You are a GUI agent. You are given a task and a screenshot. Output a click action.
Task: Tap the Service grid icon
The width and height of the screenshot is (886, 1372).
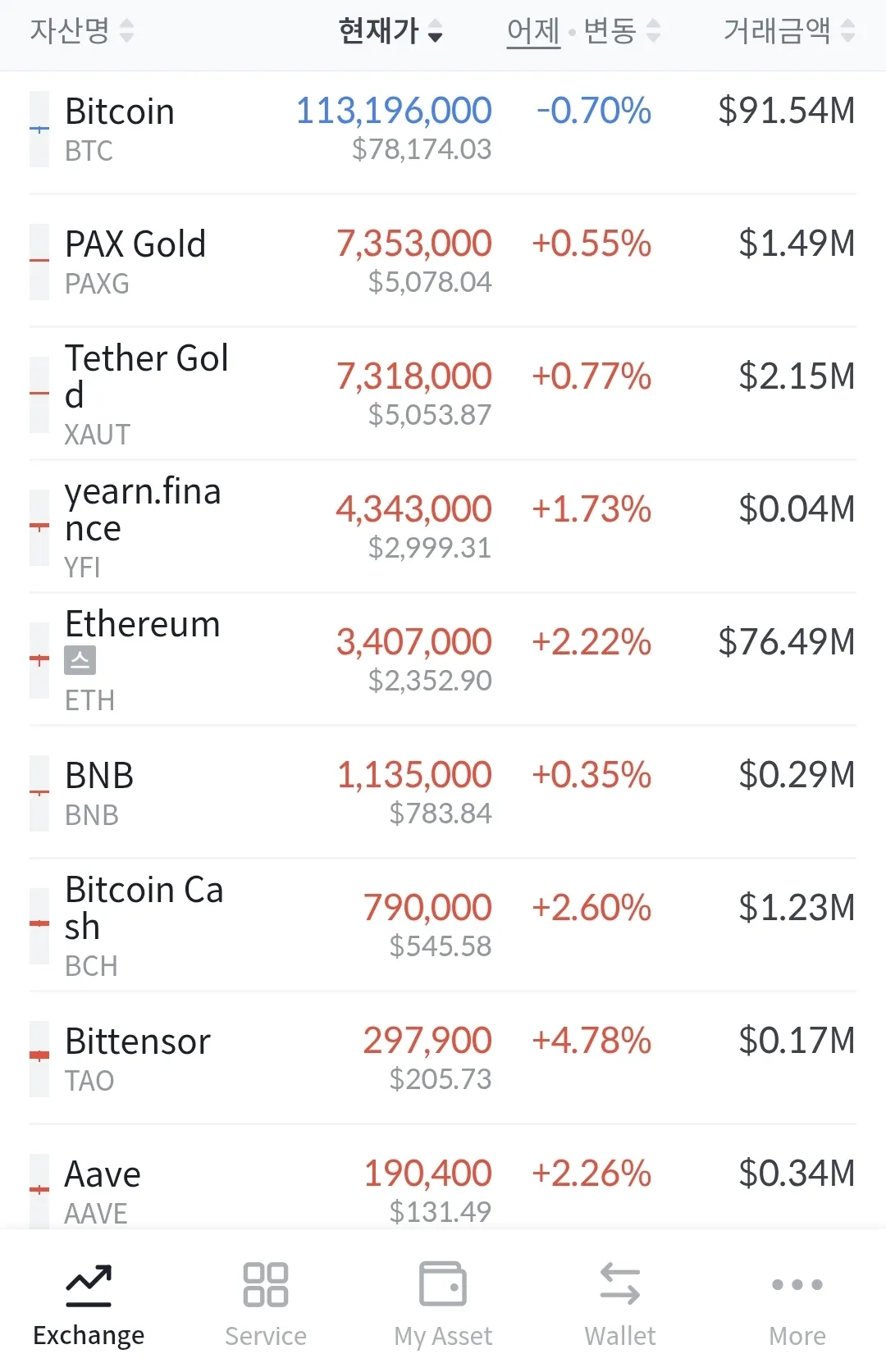tap(265, 1285)
